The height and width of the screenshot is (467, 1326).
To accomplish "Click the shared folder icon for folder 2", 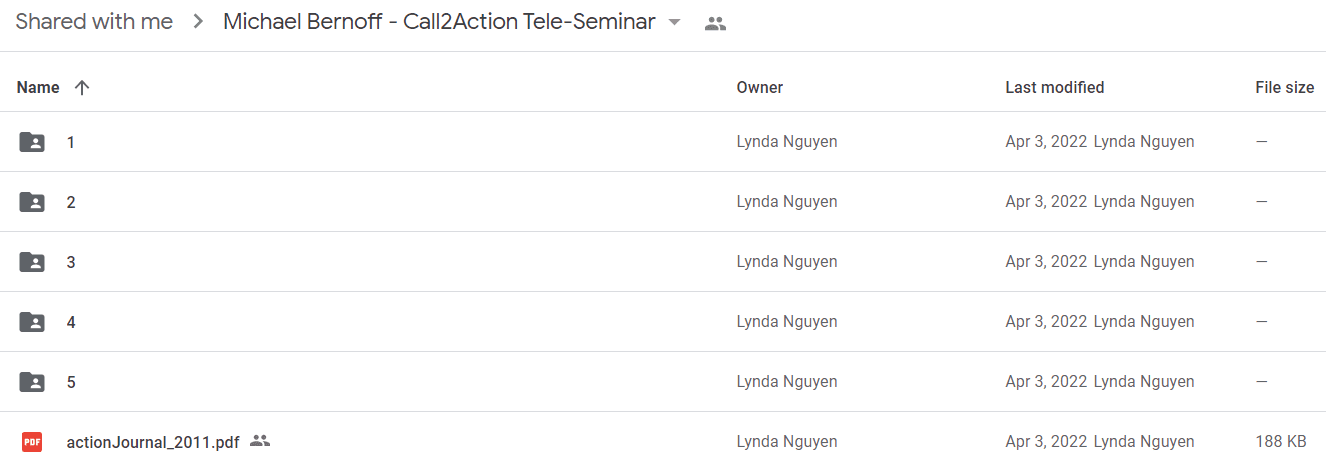I will coord(32,202).
